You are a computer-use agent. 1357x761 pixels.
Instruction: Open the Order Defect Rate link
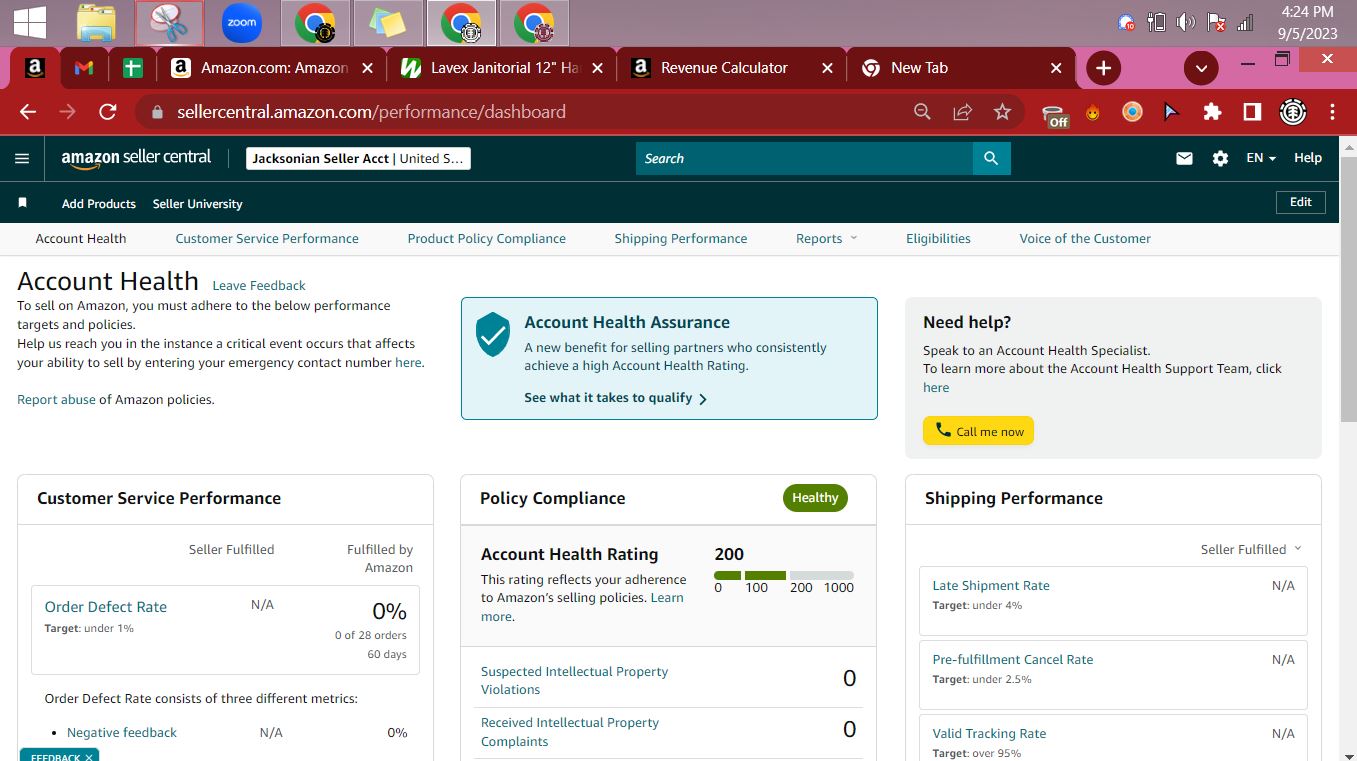(106, 607)
